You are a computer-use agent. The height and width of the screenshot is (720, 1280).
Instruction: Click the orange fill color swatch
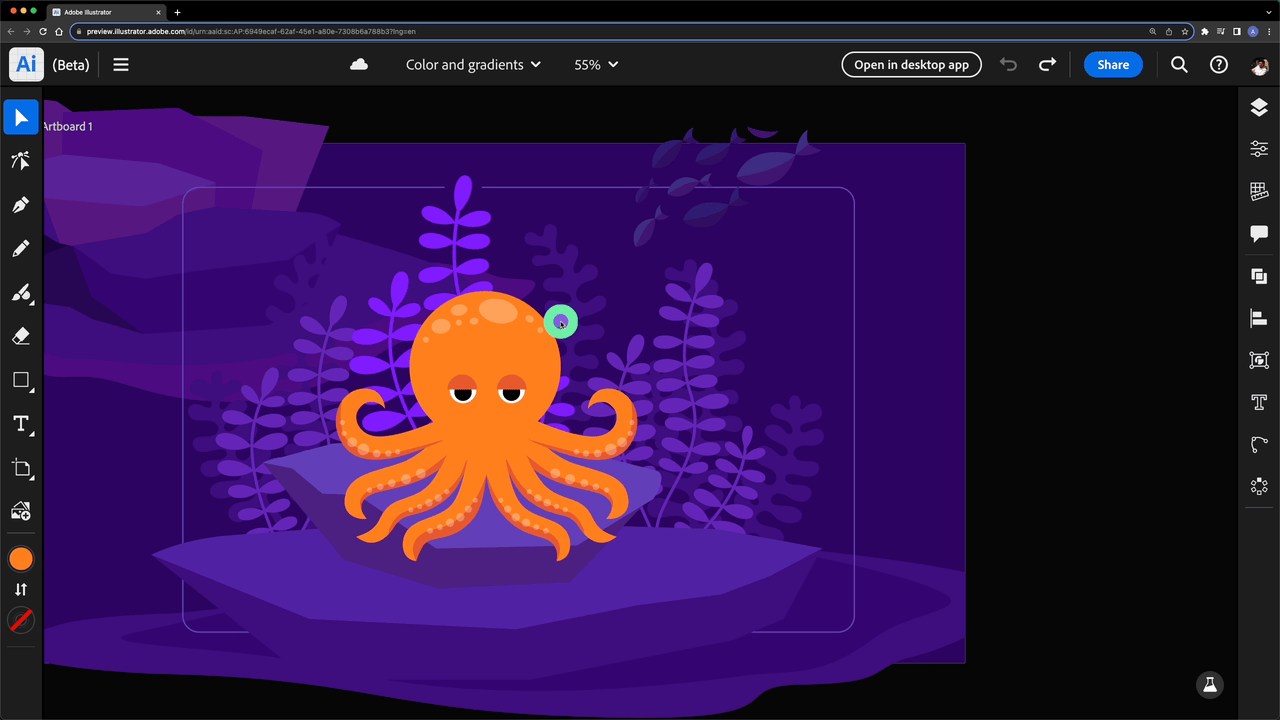tap(21, 558)
